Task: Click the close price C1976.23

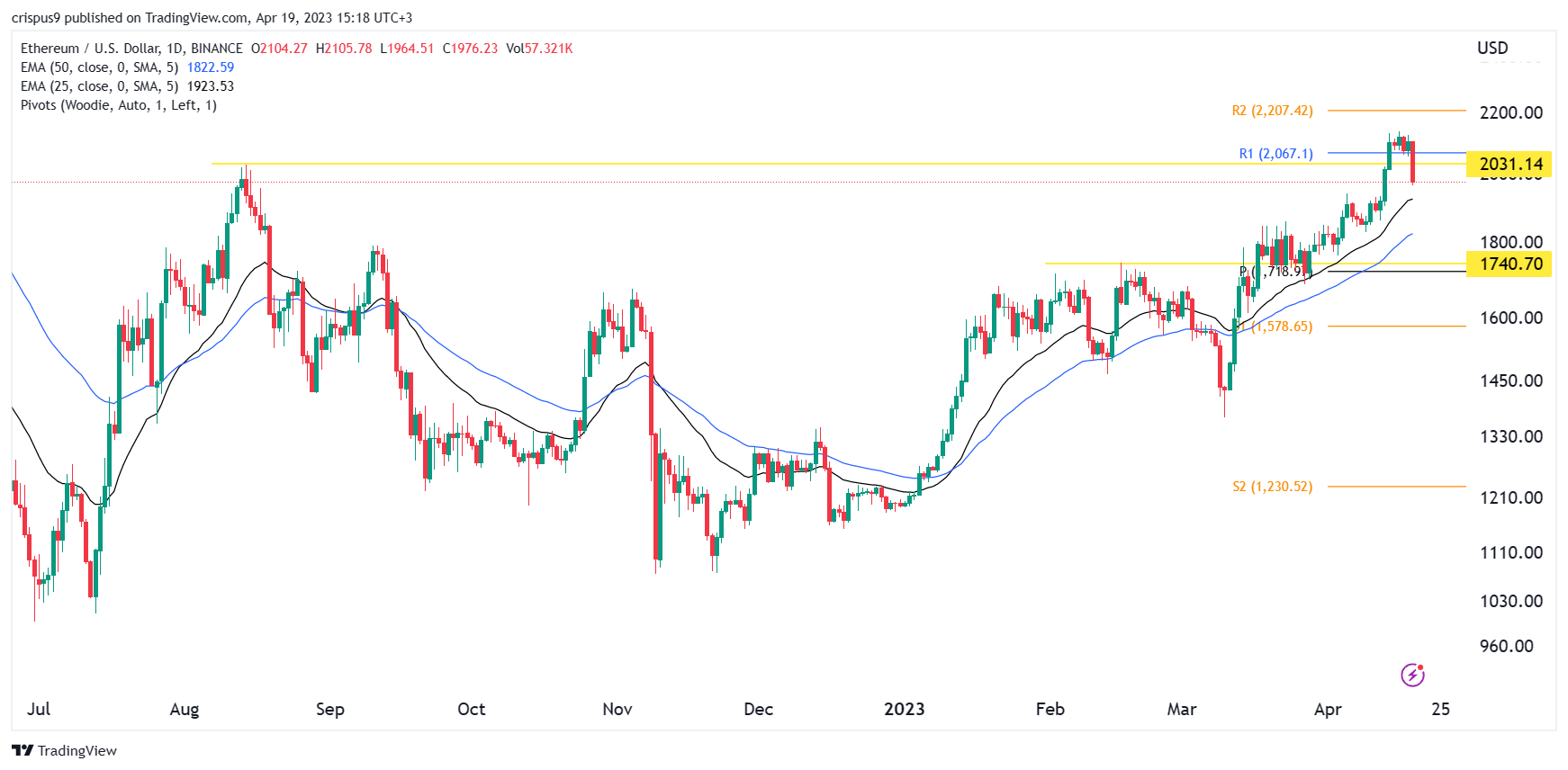Action: tap(470, 49)
